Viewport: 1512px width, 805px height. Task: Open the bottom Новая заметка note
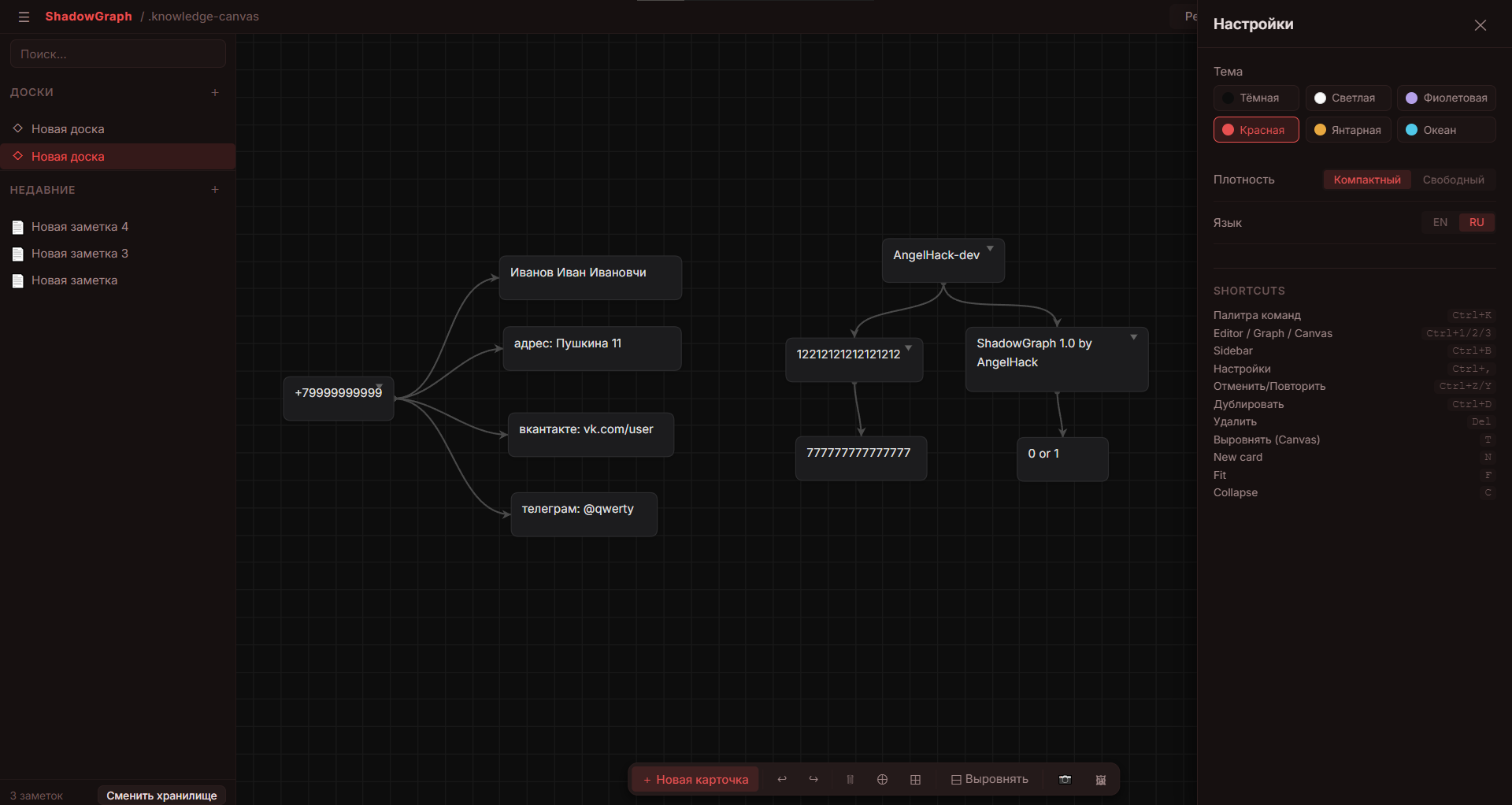pos(118,280)
